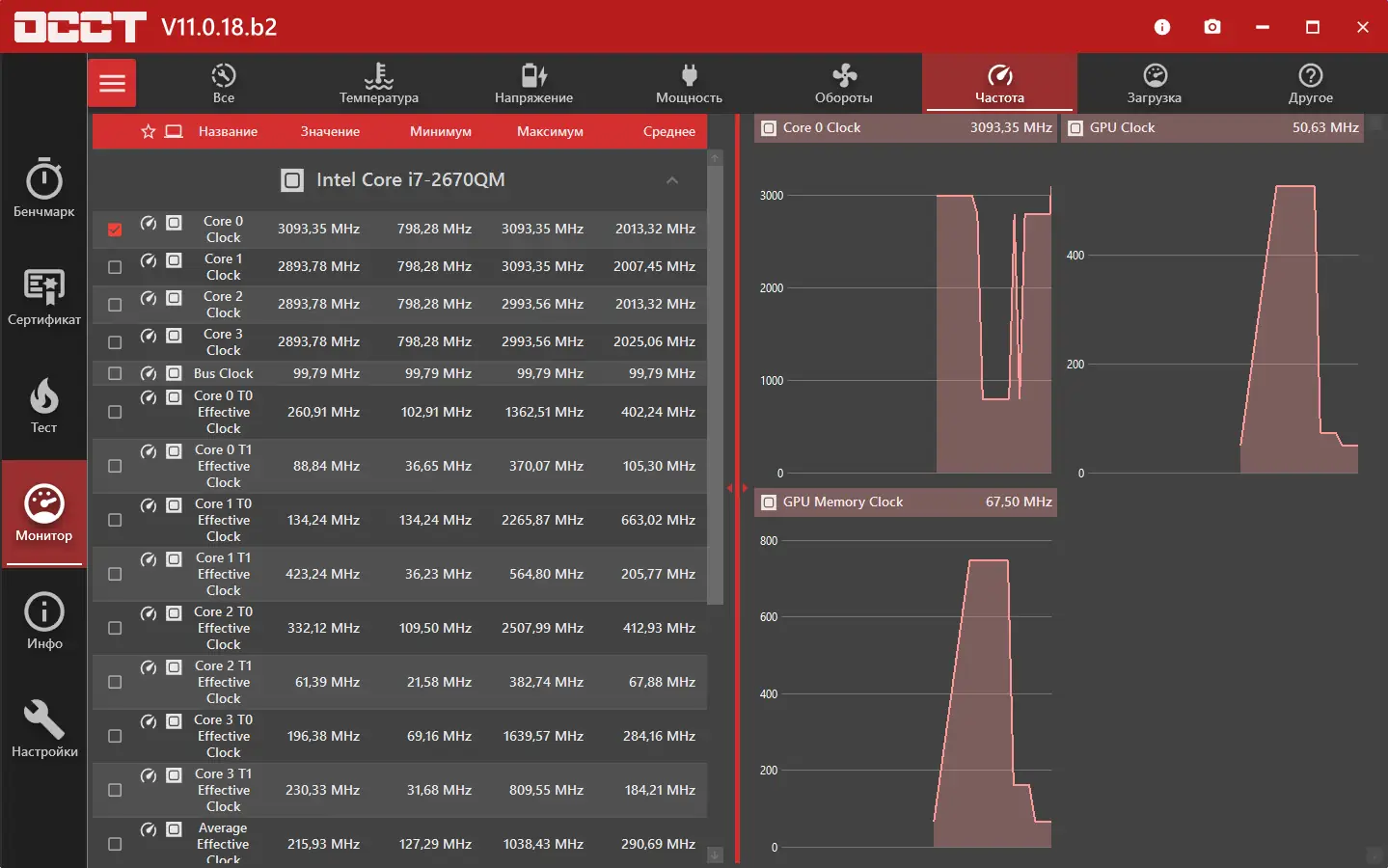This screenshot has width=1388, height=868.
Task: Click the gauge icon in Core 2 T1 Effective Clock row
Action: (149, 667)
